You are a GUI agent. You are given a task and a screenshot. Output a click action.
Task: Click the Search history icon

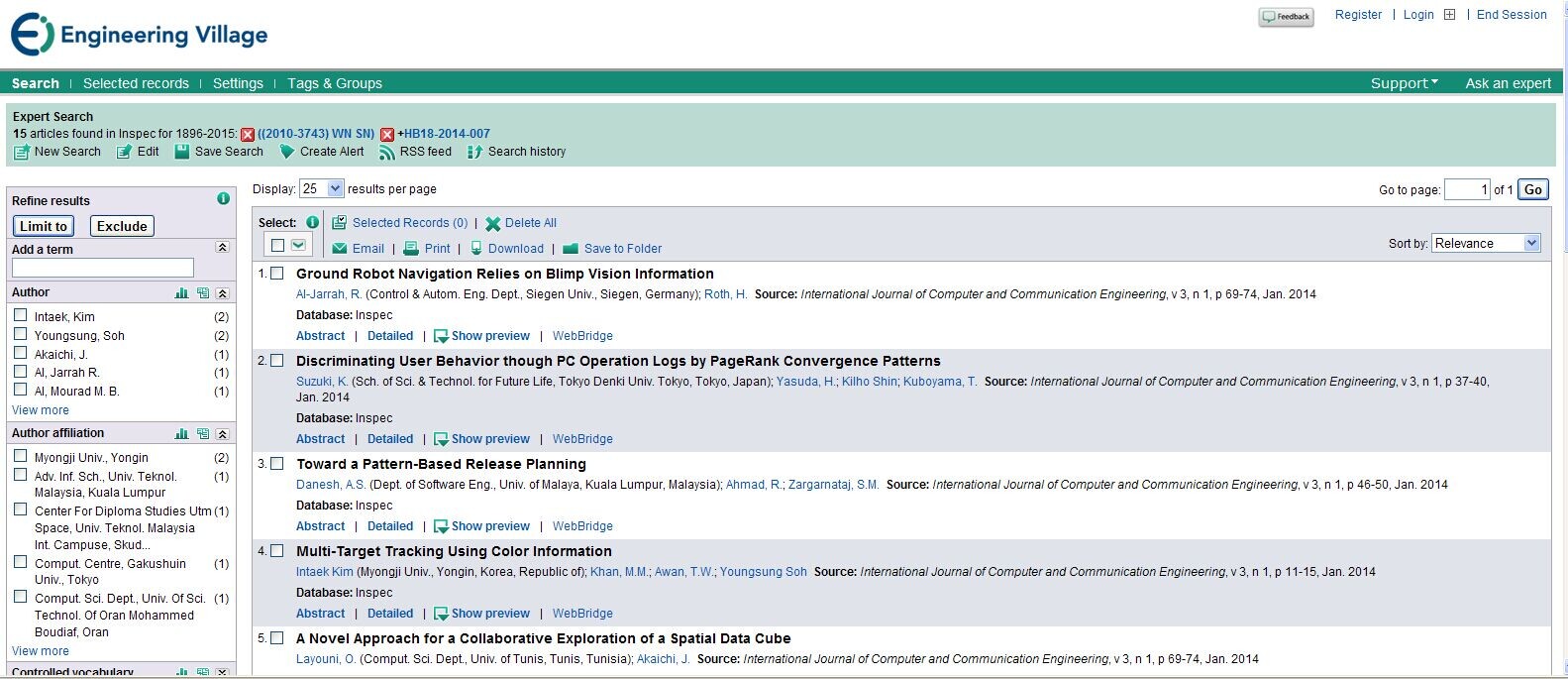(474, 152)
